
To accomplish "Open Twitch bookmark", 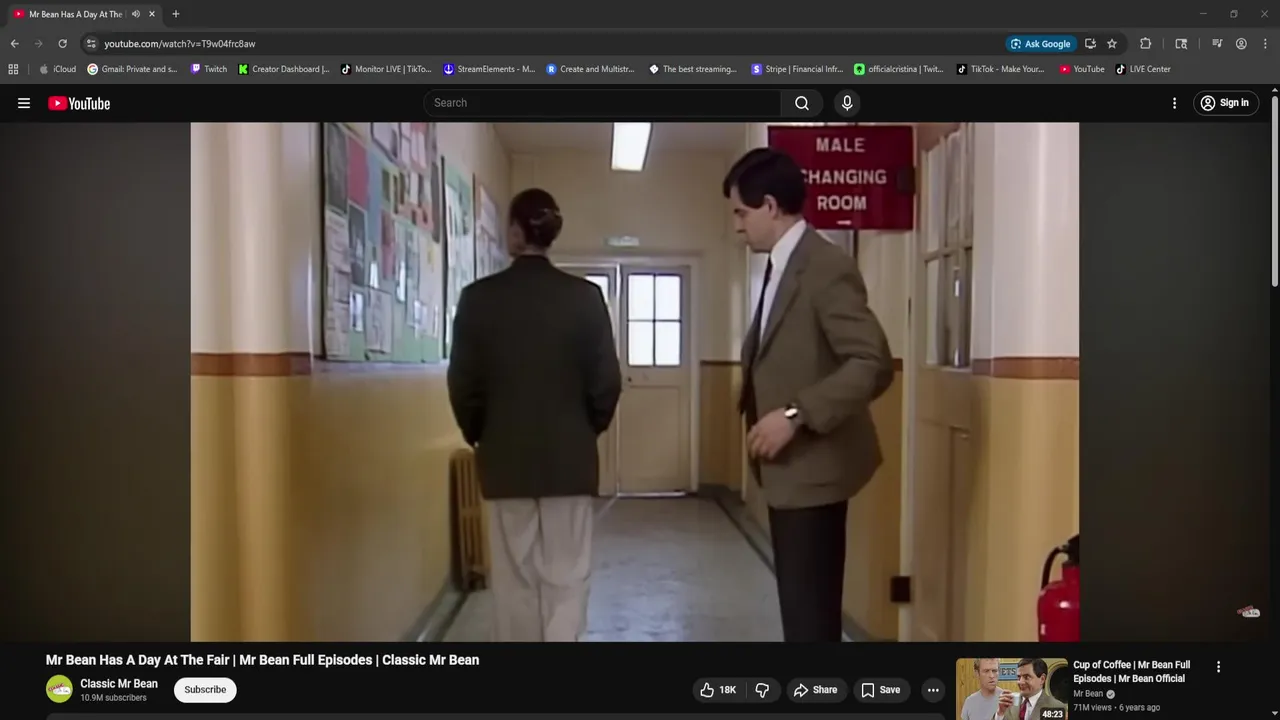I will (x=209, y=69).
